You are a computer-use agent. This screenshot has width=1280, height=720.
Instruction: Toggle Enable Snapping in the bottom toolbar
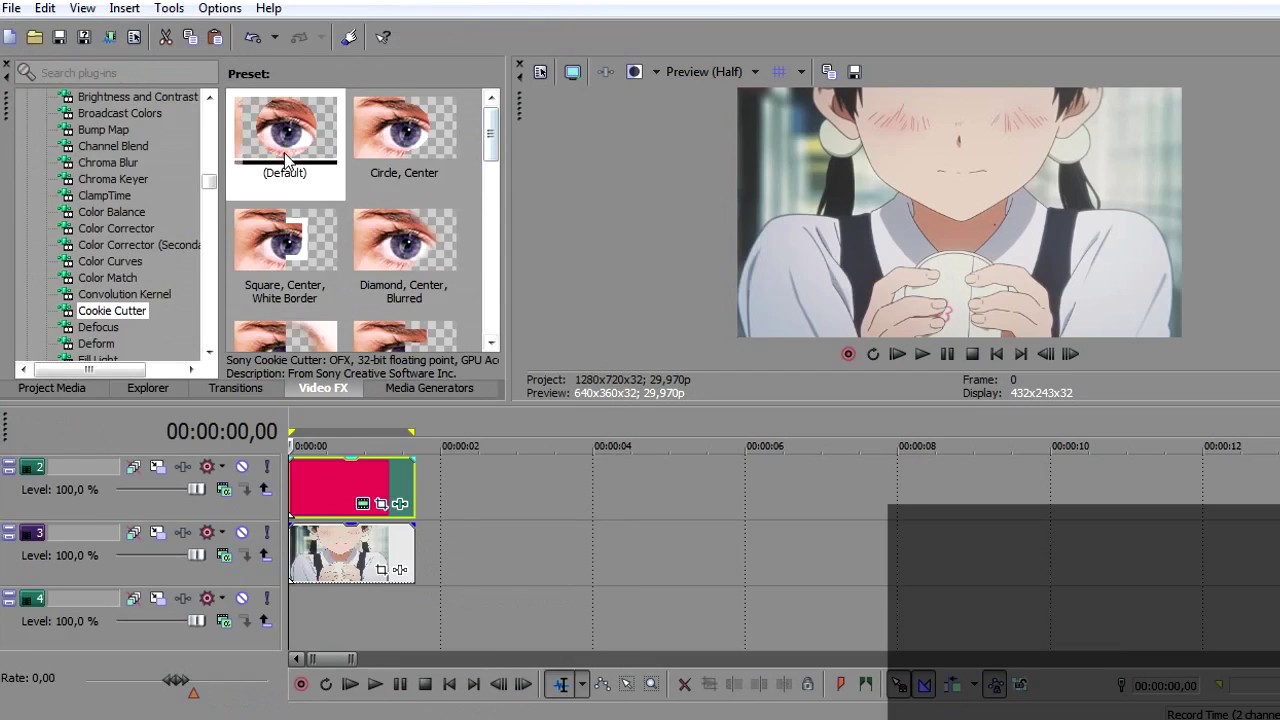coord(899,685)
